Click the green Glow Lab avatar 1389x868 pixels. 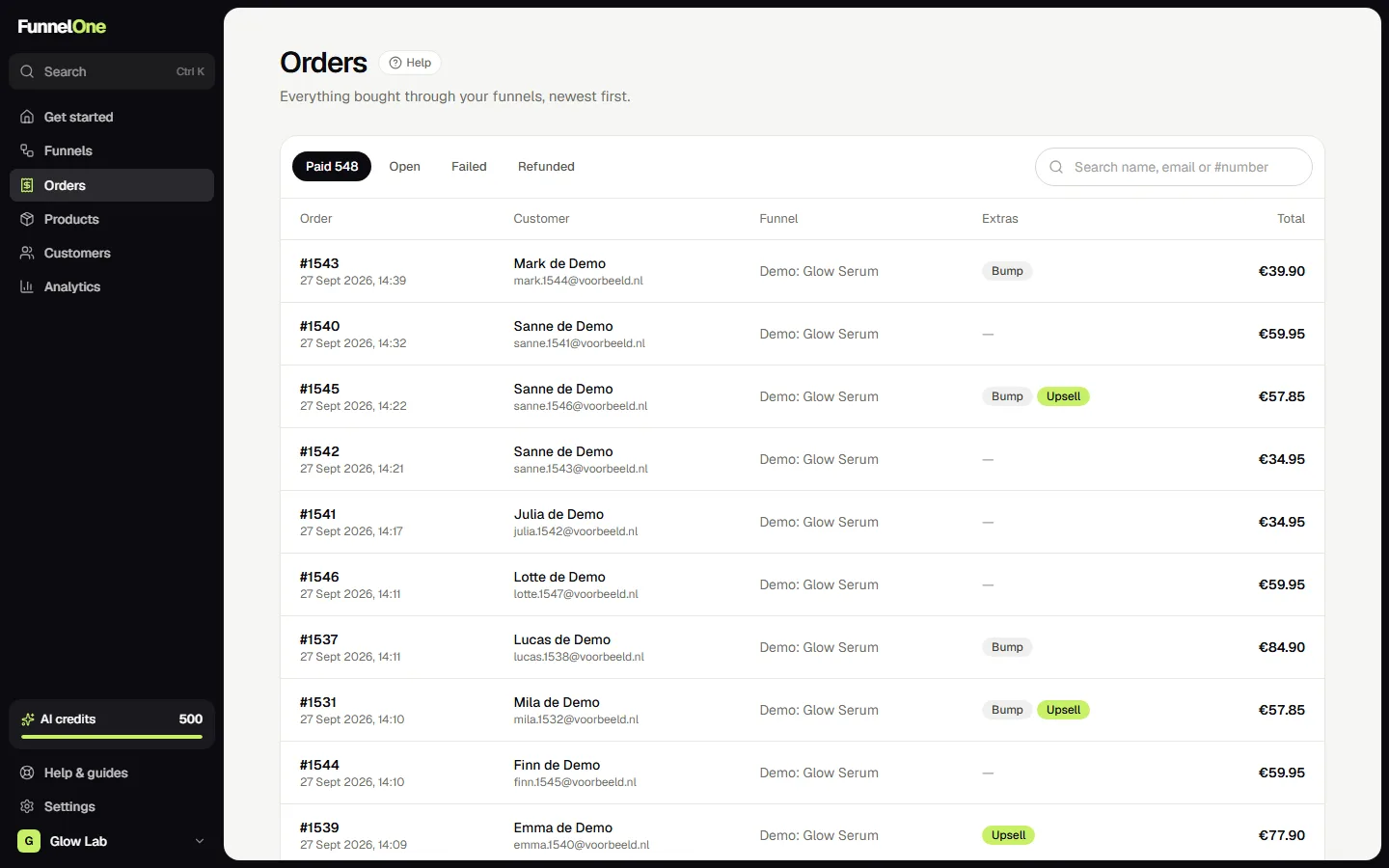coord(29,841)
